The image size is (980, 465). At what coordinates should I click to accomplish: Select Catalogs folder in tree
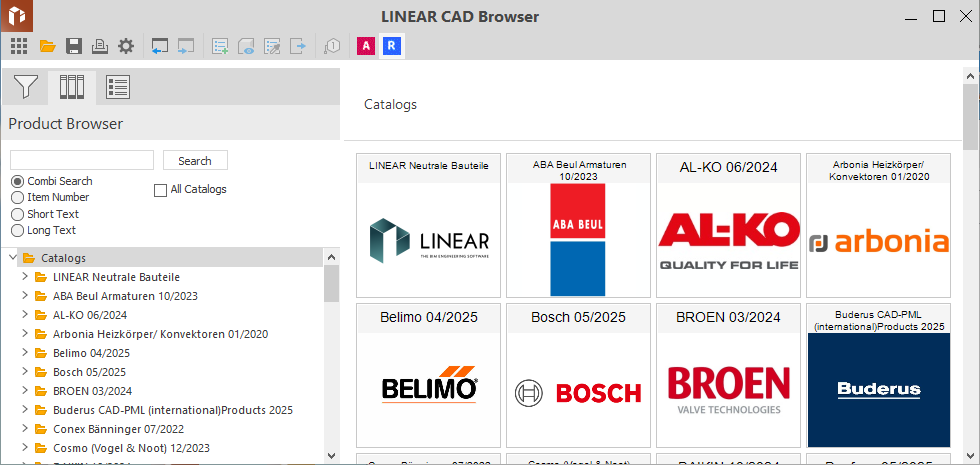[63, 258]
